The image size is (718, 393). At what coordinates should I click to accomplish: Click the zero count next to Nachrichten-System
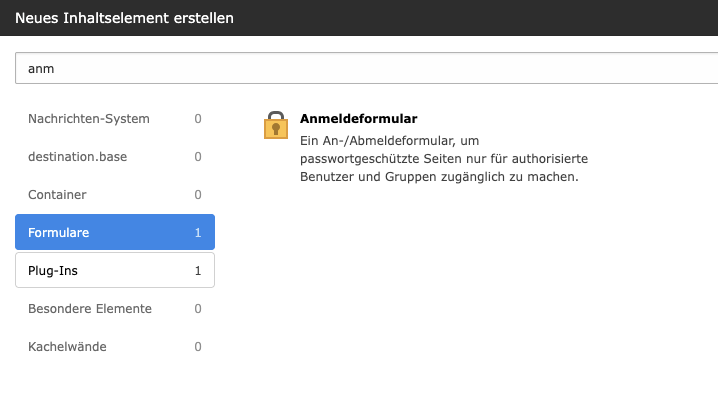pos(198,119)
